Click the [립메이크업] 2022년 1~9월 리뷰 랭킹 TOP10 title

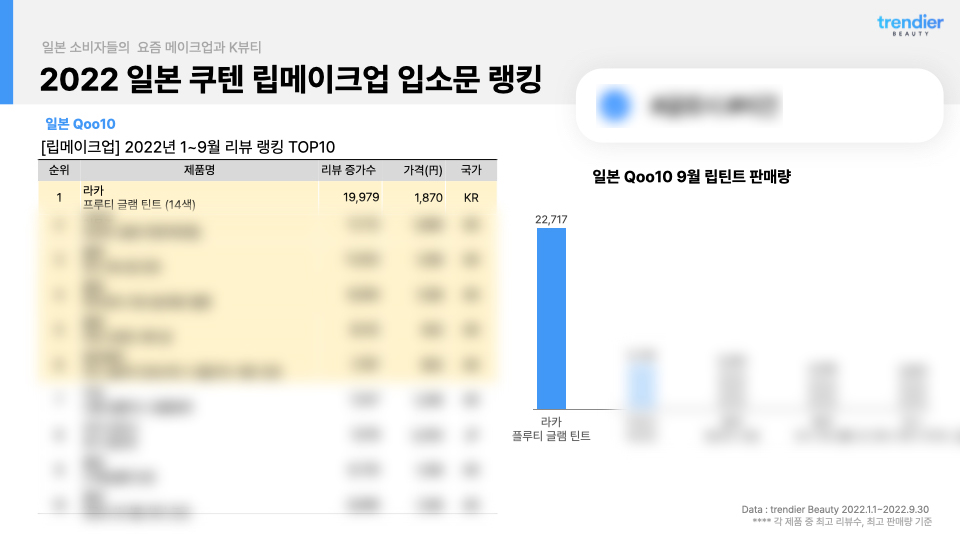click(x=188, y=148)
